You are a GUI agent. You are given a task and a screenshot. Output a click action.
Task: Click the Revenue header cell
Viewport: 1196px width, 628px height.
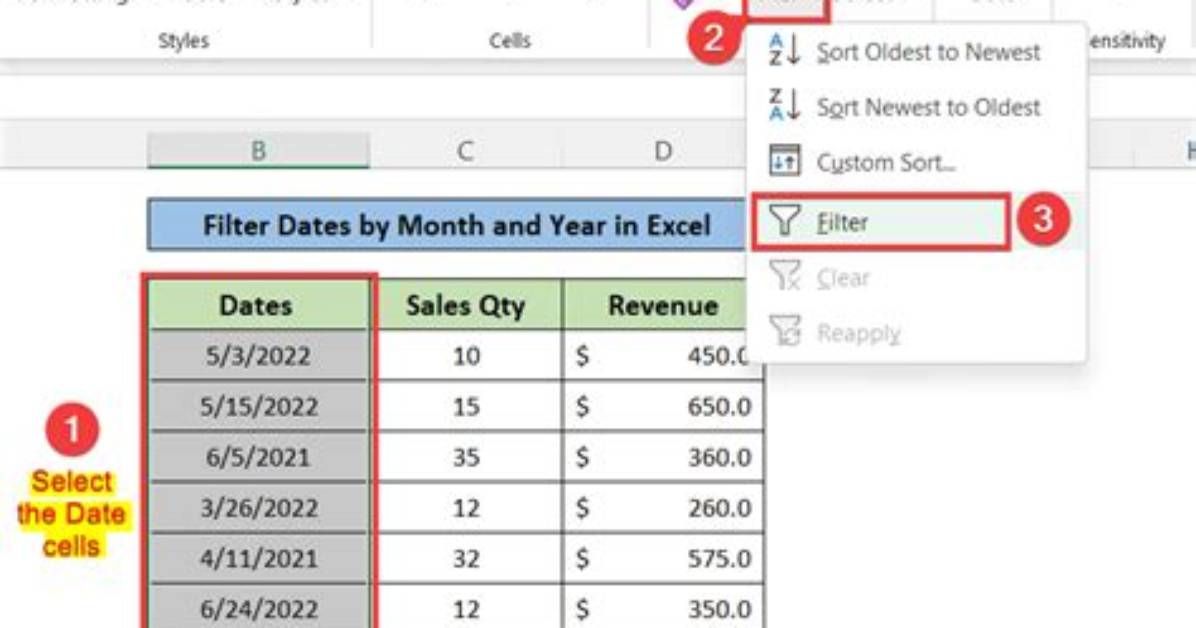662,305
